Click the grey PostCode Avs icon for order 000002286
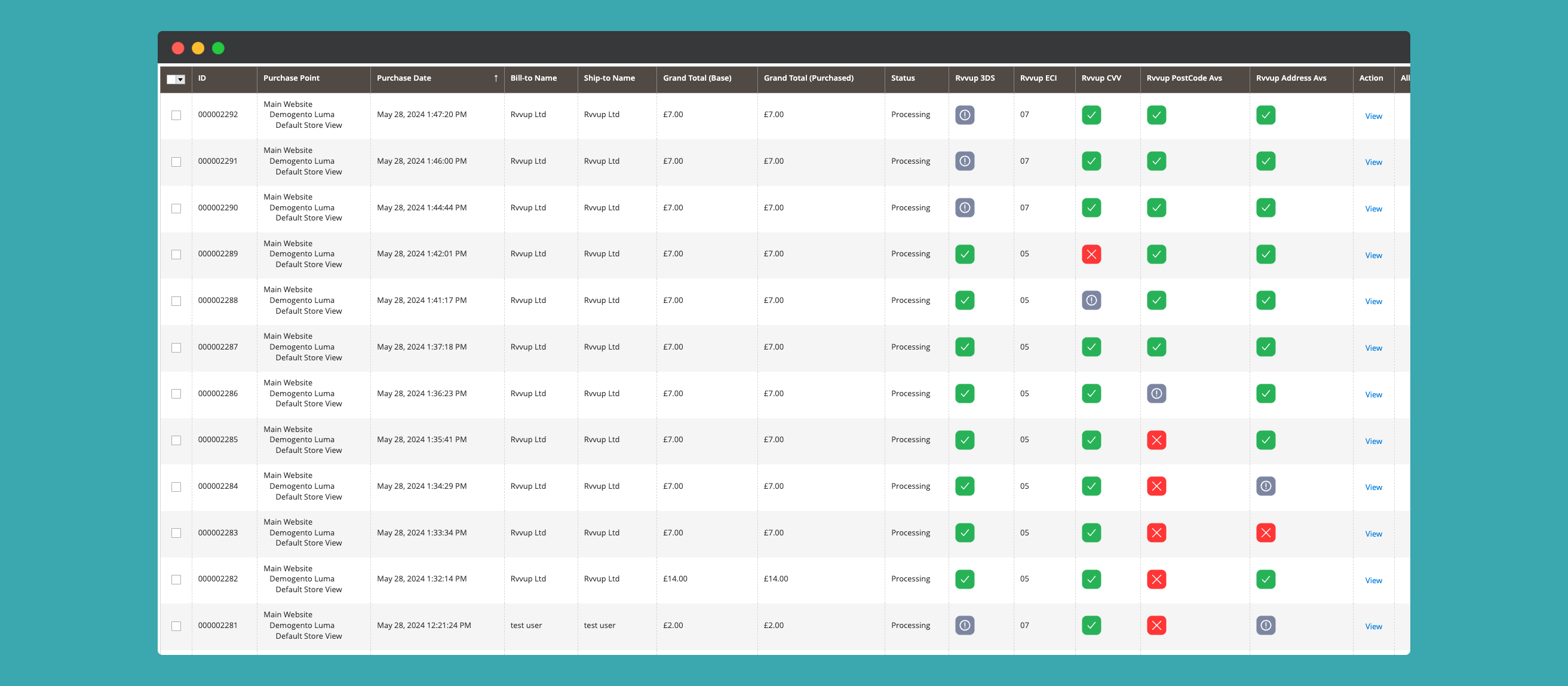This screenshot has width=1568, height=686. click(1156, 394)
